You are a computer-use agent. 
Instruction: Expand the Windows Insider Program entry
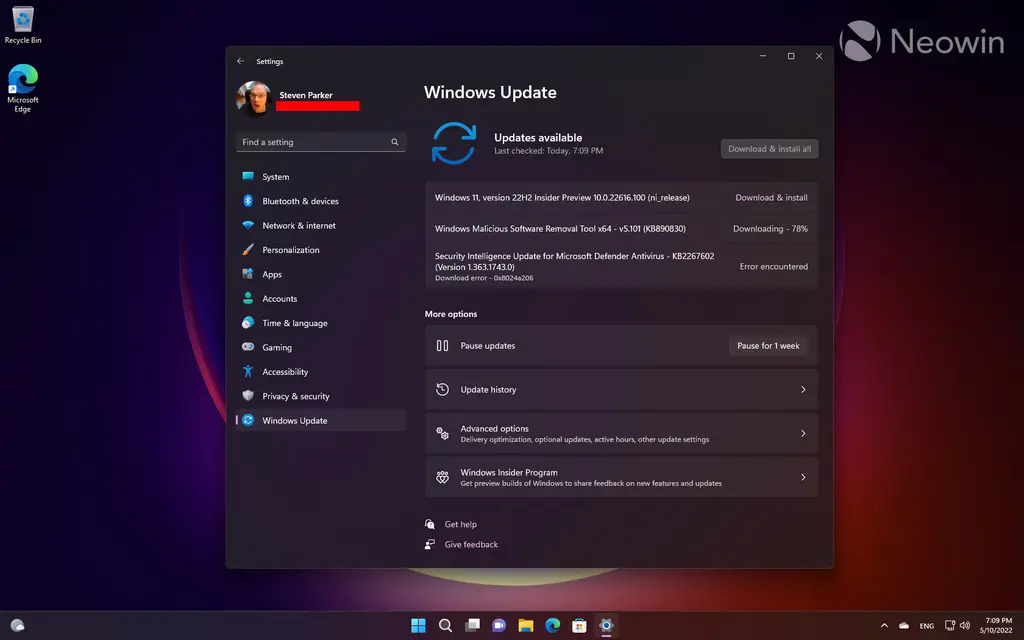tap(621, 478)
